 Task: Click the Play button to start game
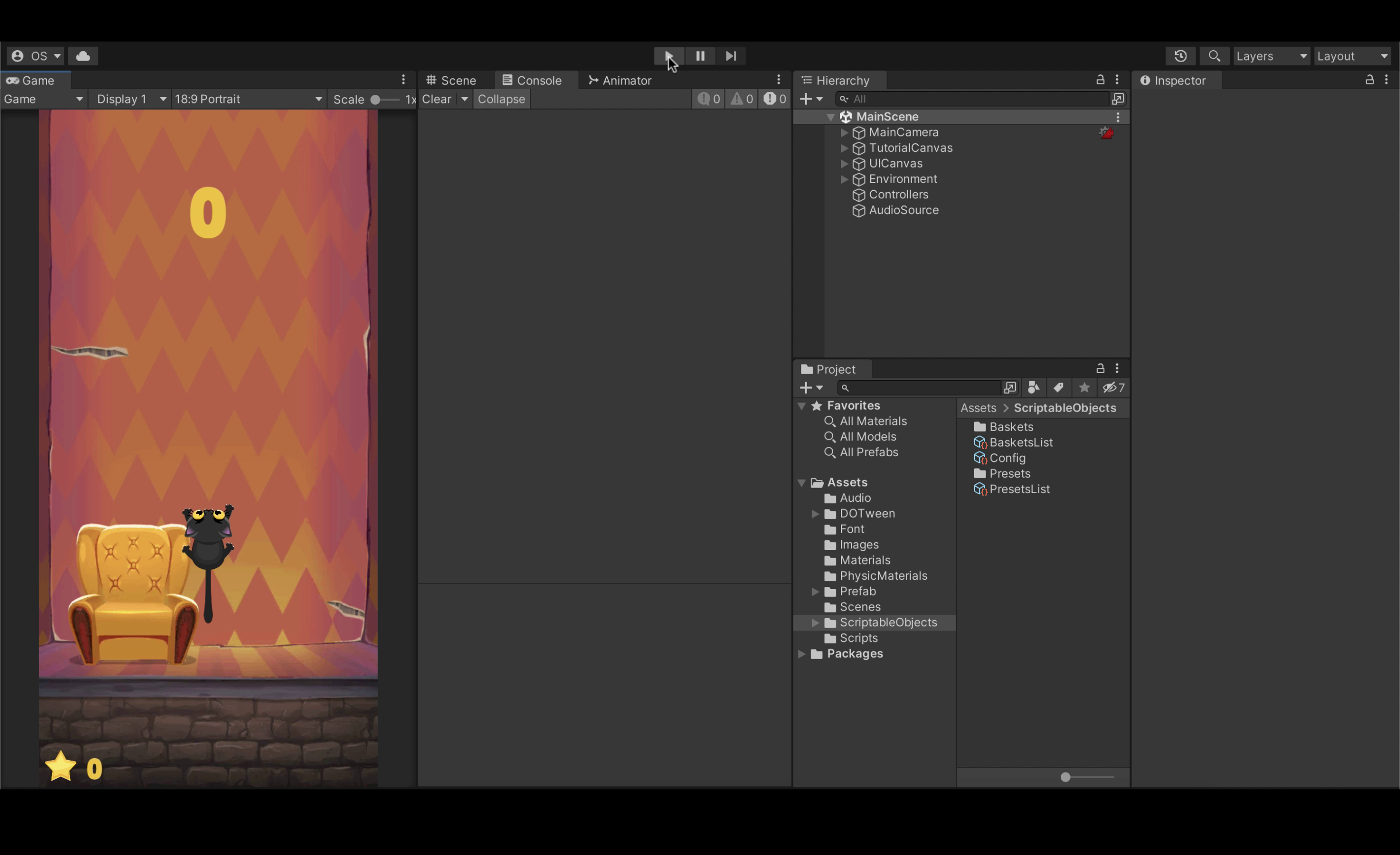[x=668, y=55]
